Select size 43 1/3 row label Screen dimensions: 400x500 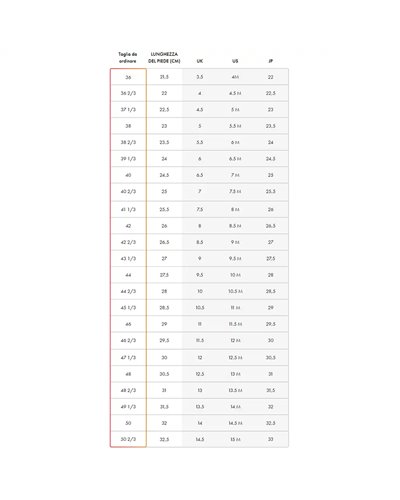[128, 259]
